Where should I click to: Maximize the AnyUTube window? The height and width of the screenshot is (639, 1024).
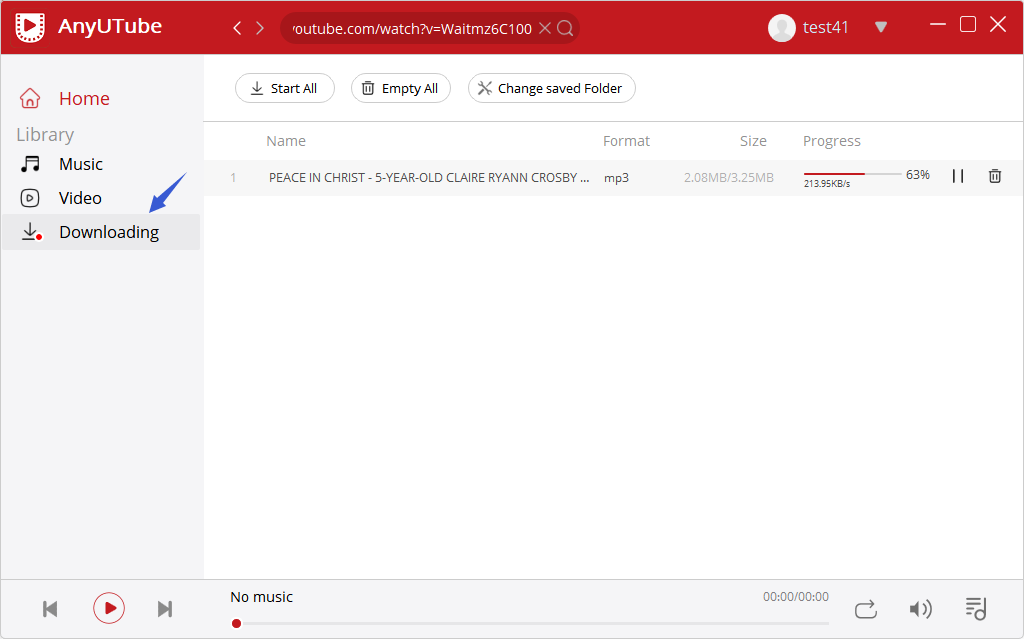(x=968, y=25)
